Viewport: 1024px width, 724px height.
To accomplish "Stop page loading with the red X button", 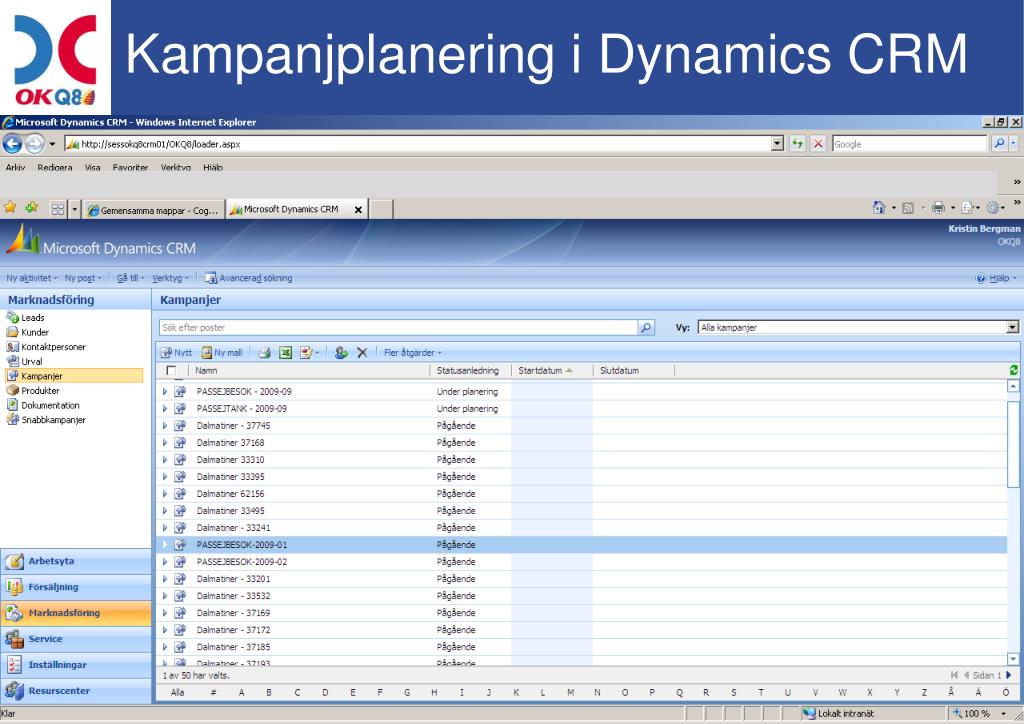I will point(818,144).
